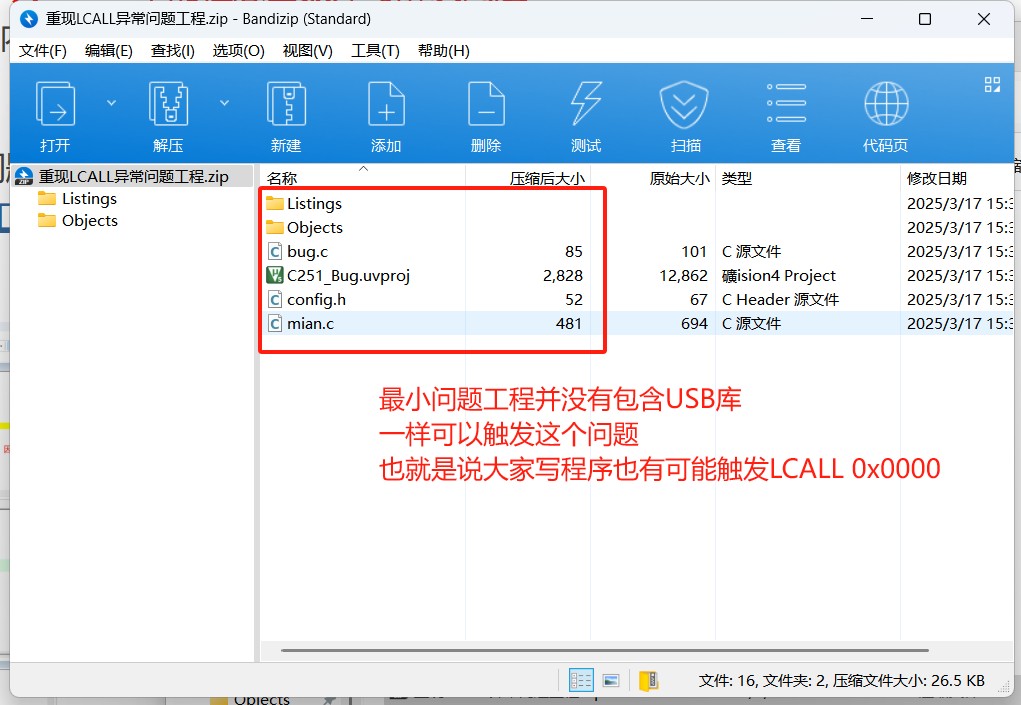Click the Add (添加) file icon

click(386, 104)
